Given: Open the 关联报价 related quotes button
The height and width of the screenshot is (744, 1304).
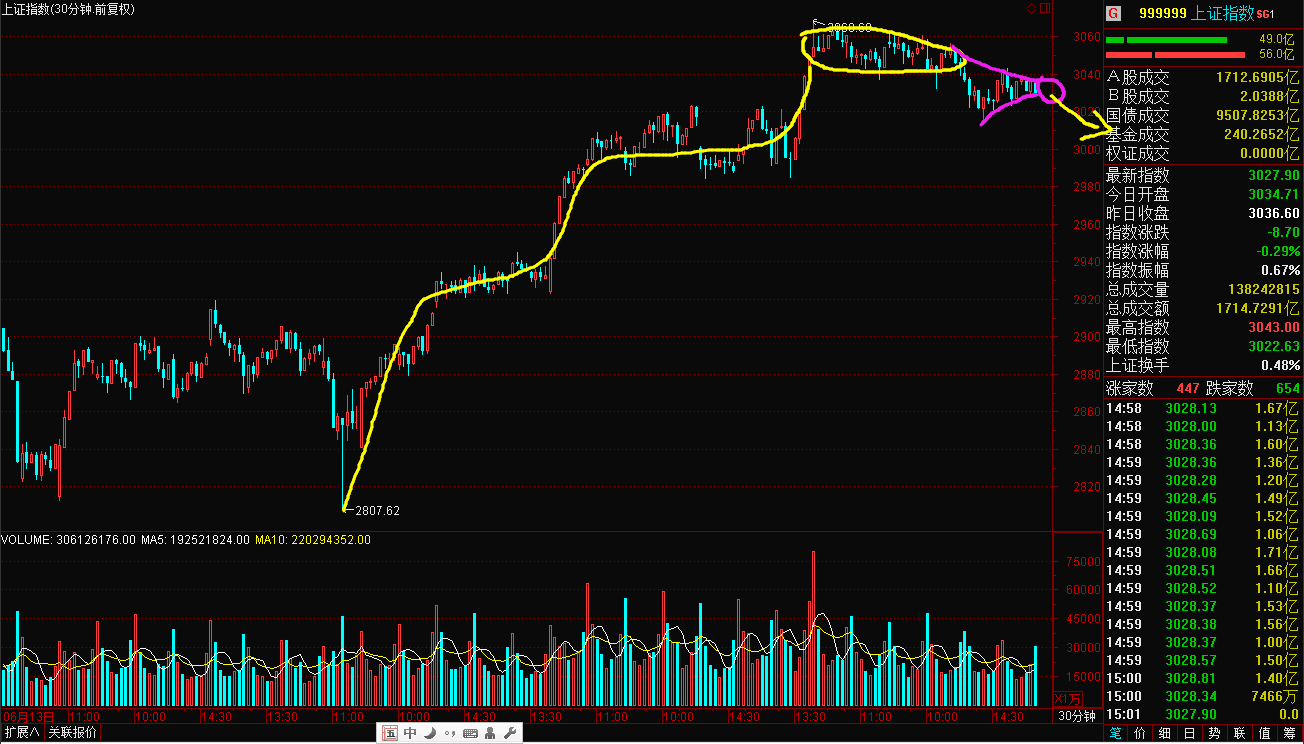Looking at the screenshot, I should (72, 733).
